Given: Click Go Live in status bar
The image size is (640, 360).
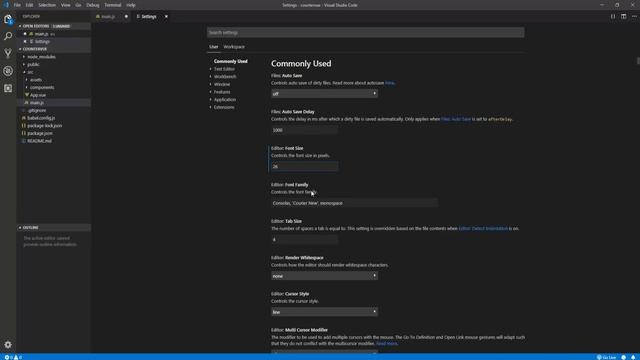Looking at the screenshot, I should coord(607,357).
